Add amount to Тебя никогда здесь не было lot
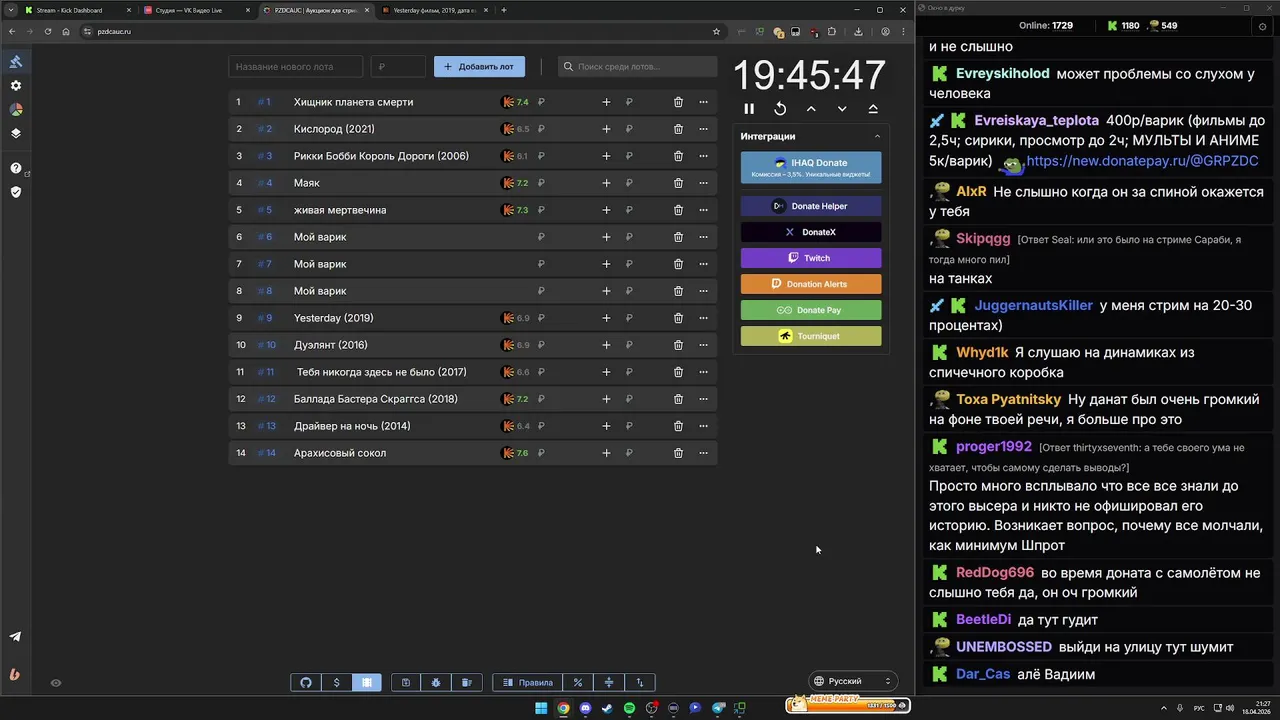The width and height of the screenshot is (1280, 720). click(x=606, y=372)
